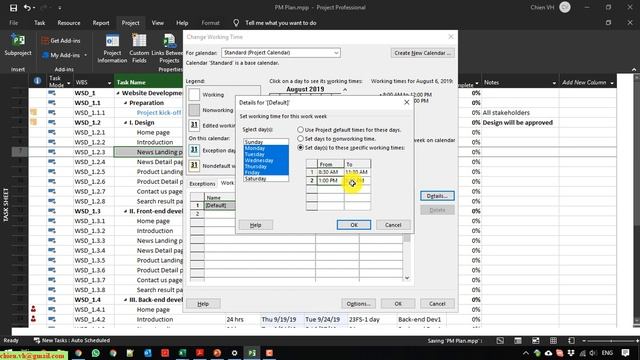Open Add New Column dropdown arrow
The height and width of the screenshot is (360, 640).
click(612, 83)
